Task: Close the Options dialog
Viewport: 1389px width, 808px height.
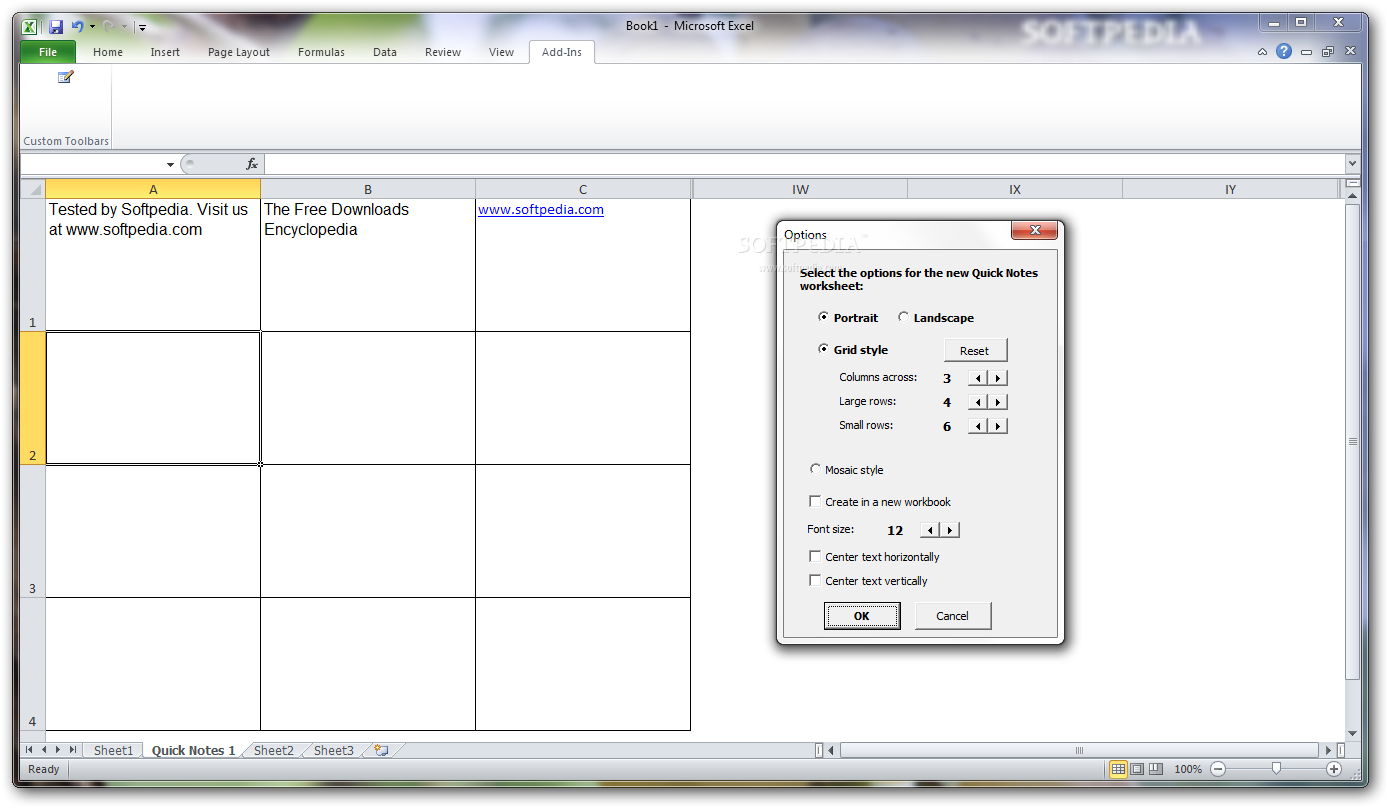Action: 1035,231
